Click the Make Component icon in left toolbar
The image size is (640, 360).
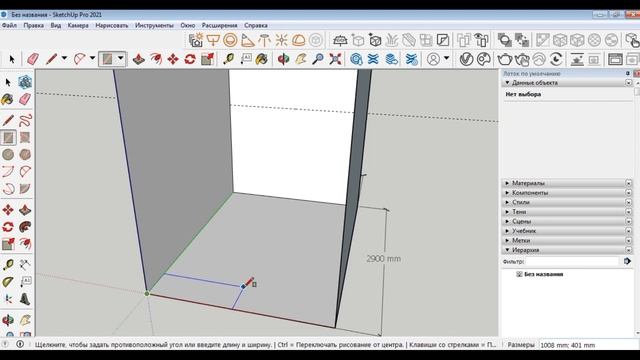point(25,82)
